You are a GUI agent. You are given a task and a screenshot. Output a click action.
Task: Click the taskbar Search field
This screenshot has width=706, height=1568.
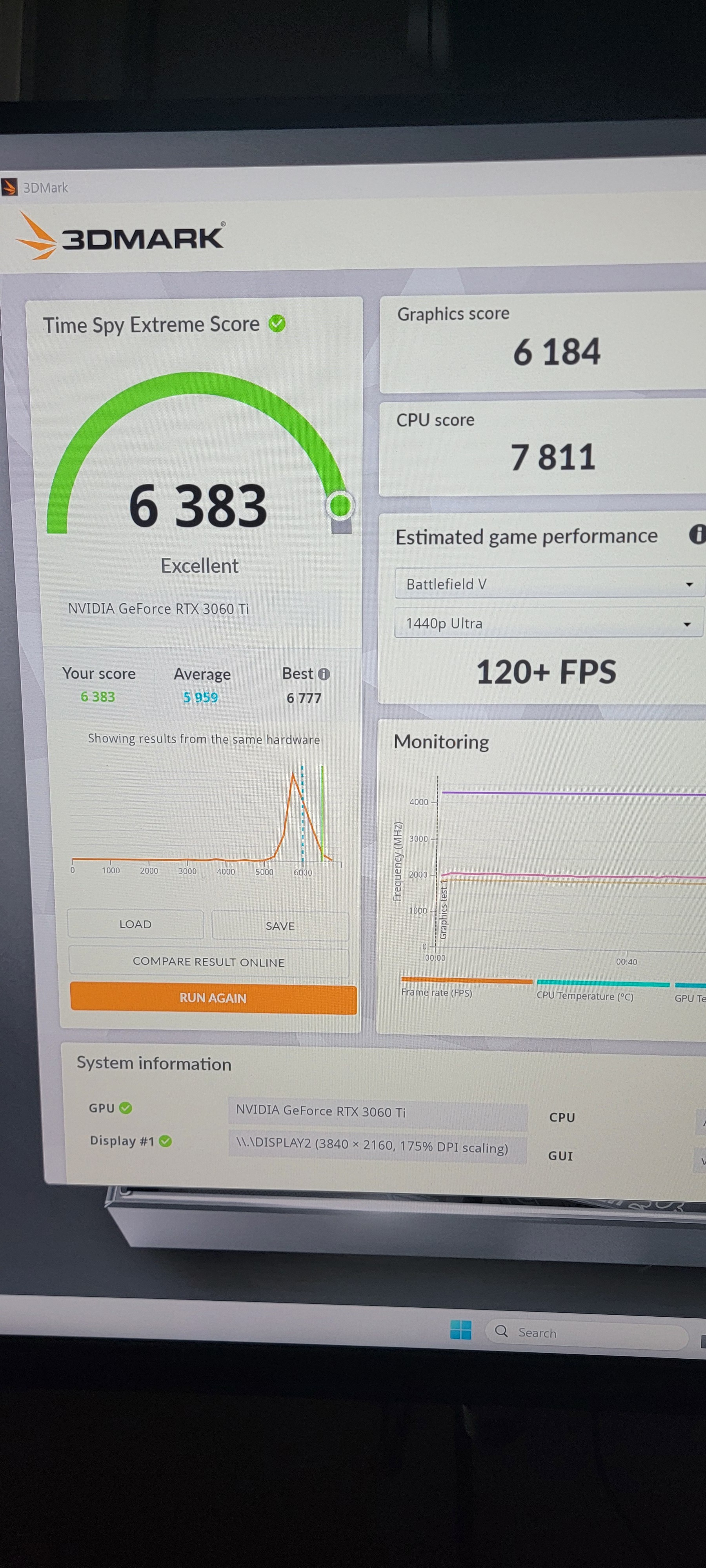[x=587, y=1333]
